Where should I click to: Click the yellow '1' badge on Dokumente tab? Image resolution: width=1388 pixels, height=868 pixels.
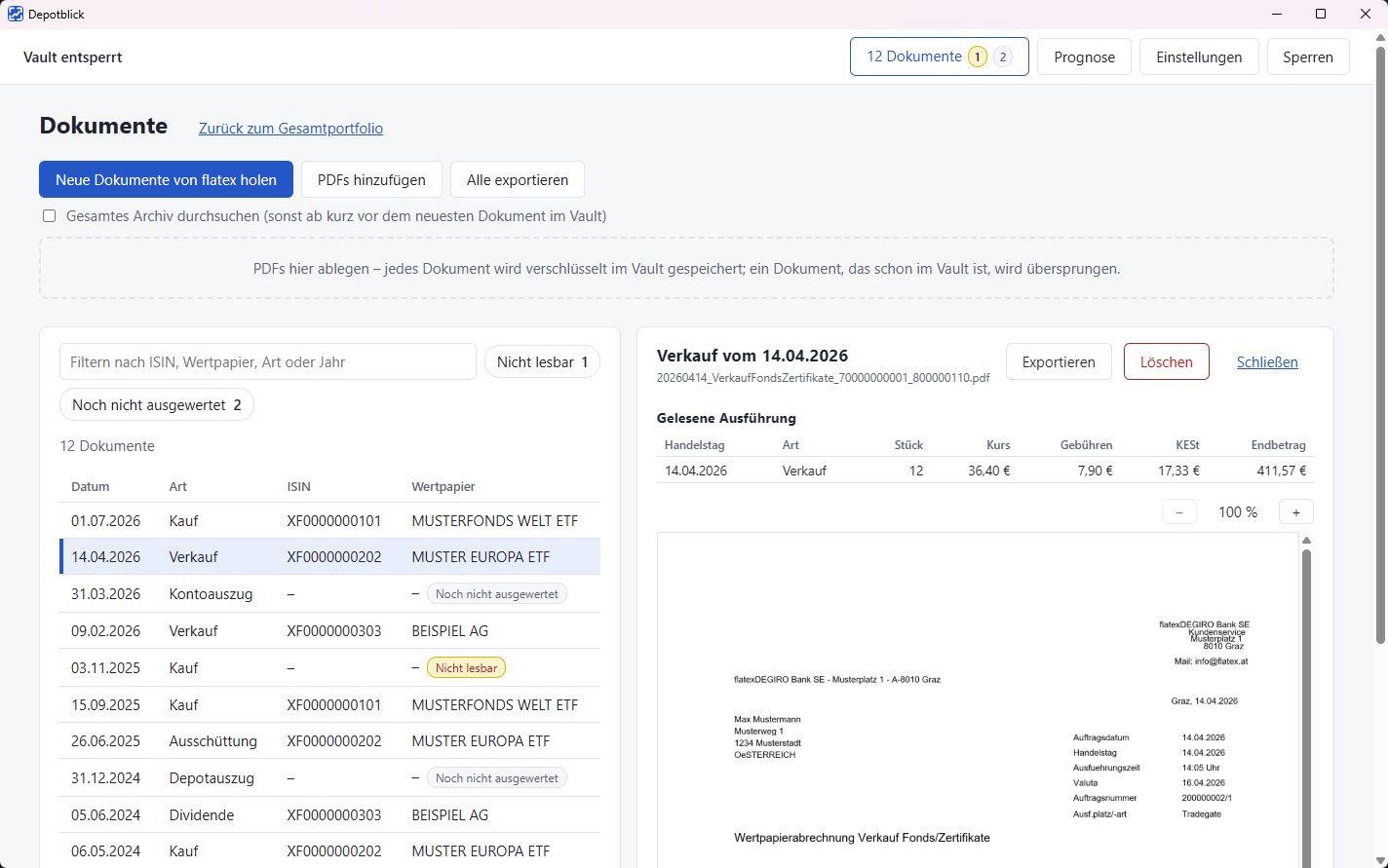click(x=978, y=57)
